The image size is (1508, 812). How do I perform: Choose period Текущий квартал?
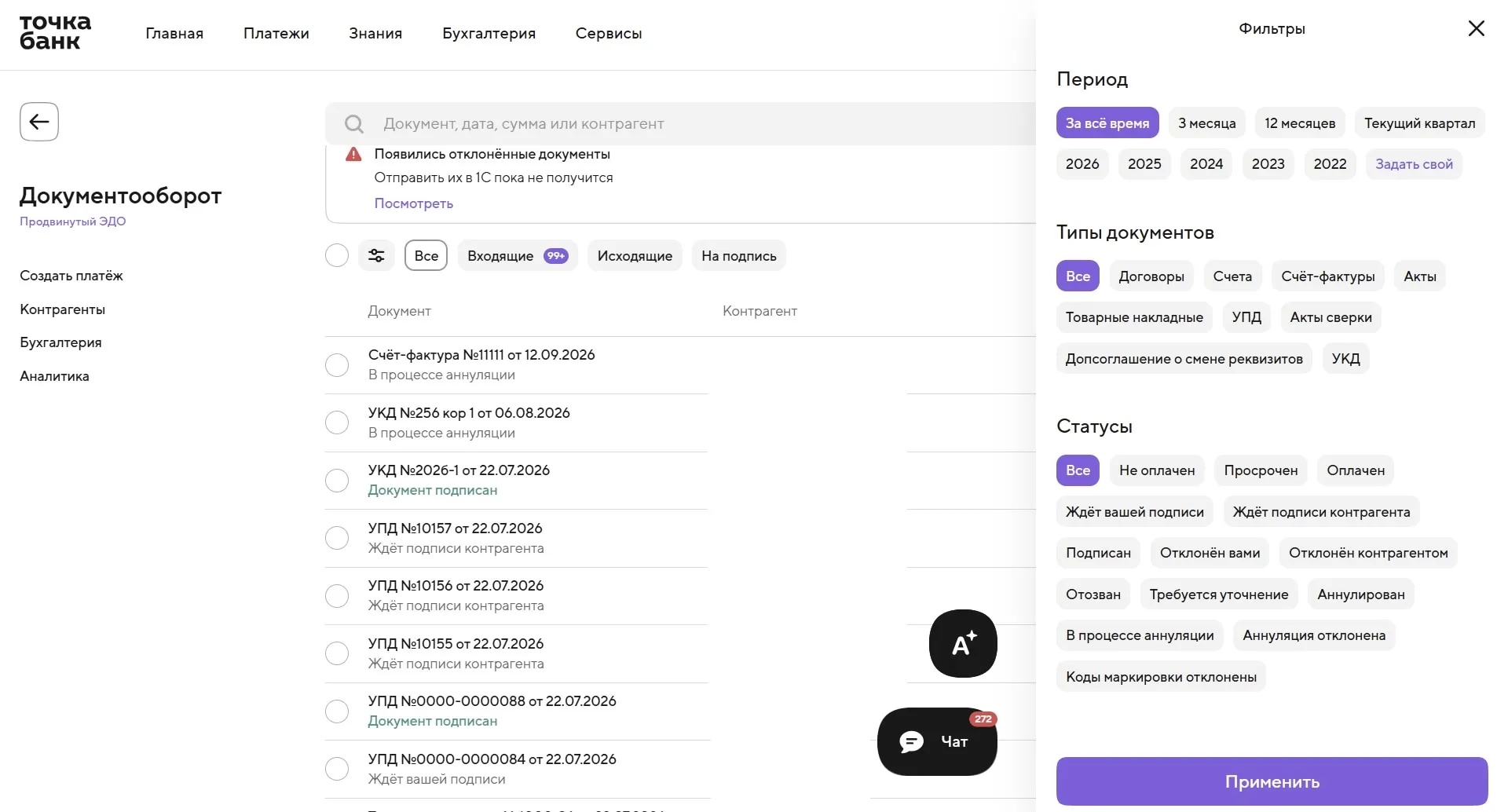(x=1420, y=123)
